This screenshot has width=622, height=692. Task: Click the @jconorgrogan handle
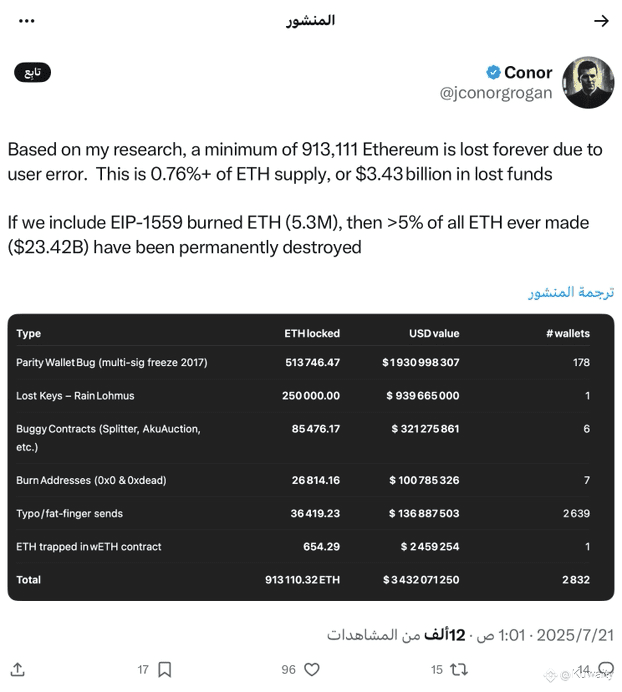(496, 93)
